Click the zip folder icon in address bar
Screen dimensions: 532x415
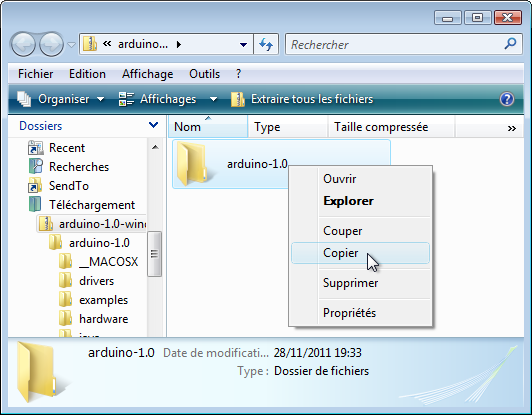point(90,44)
